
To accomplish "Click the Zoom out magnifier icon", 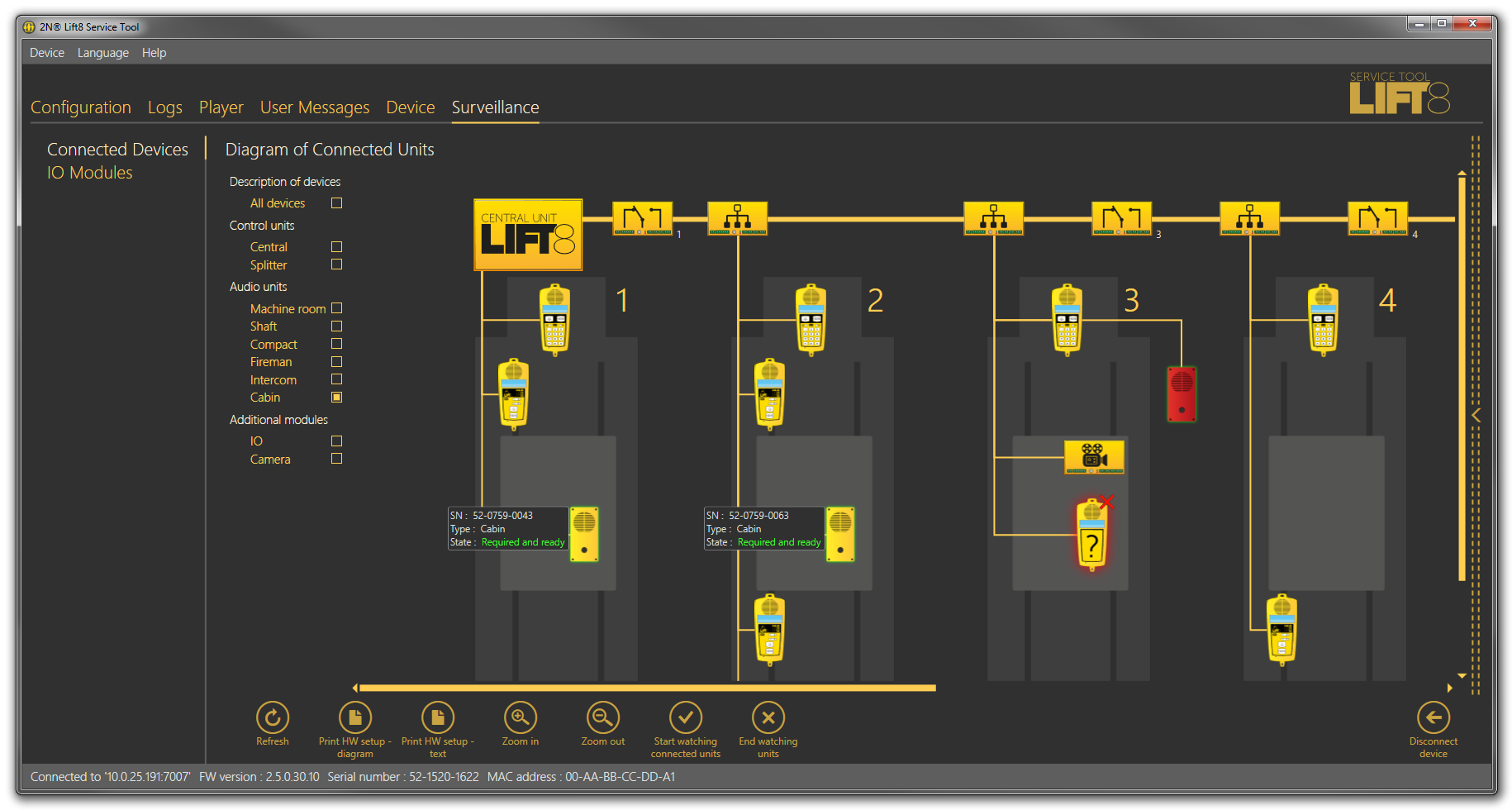I will click(602, 717).
